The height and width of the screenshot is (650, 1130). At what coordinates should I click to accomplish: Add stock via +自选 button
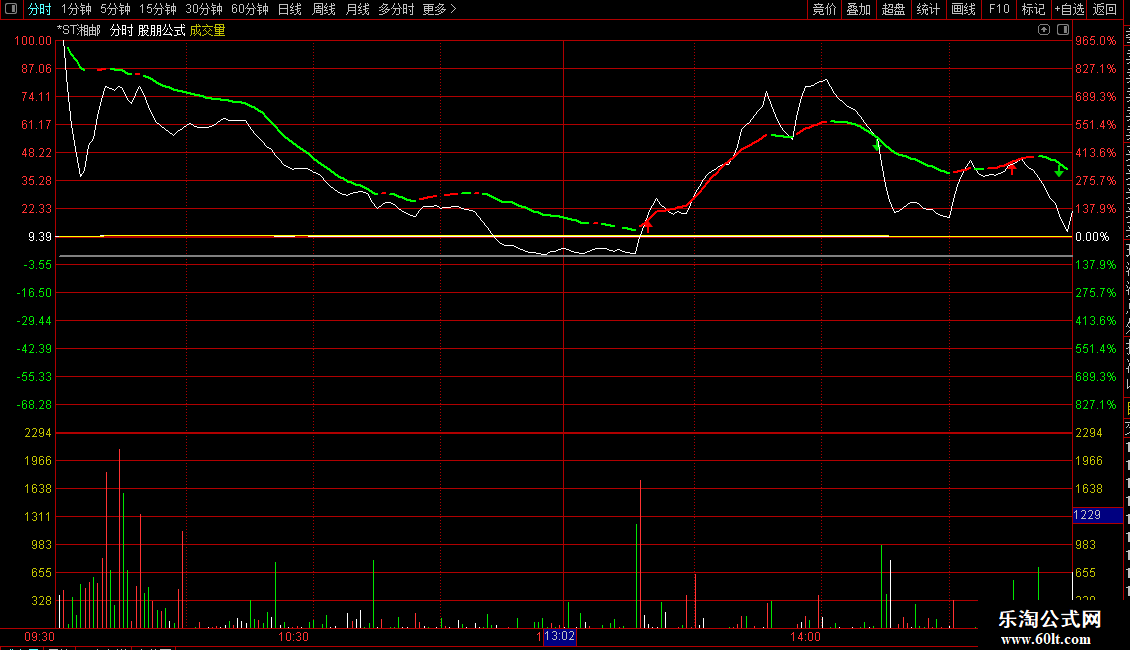(x=1069, y=9)
